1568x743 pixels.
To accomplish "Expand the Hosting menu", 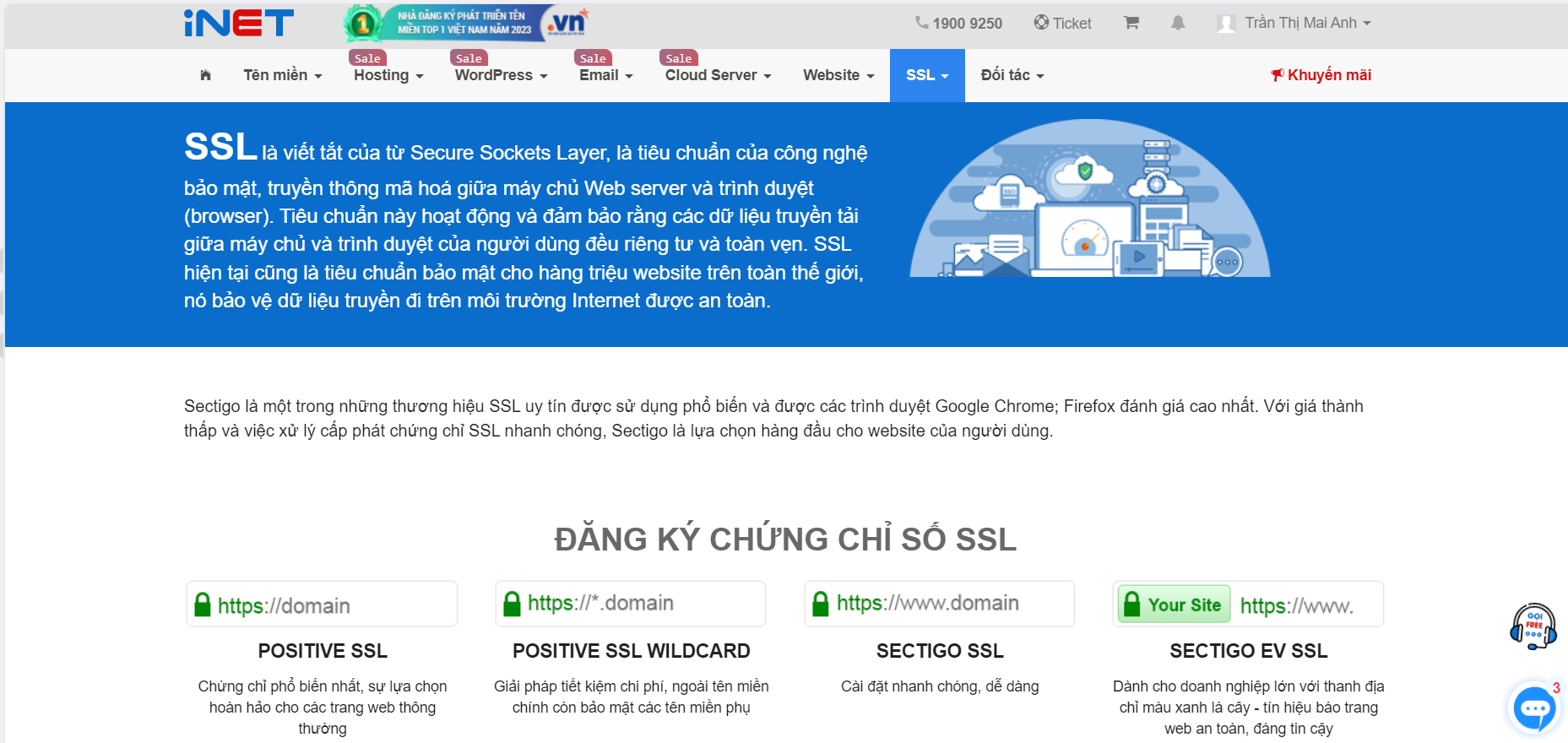I will 388,75.
